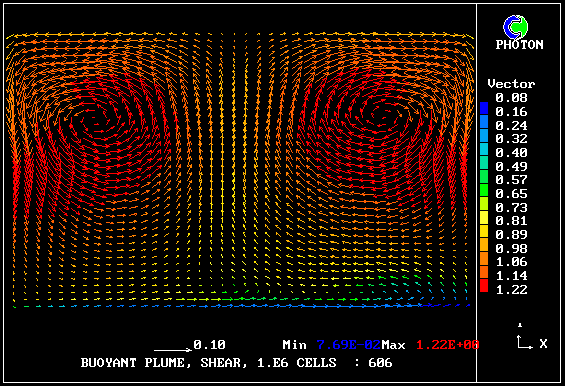This screenshot has height=386, width=565.
Task: Click legend value 0.98
Action: [511, 248]
